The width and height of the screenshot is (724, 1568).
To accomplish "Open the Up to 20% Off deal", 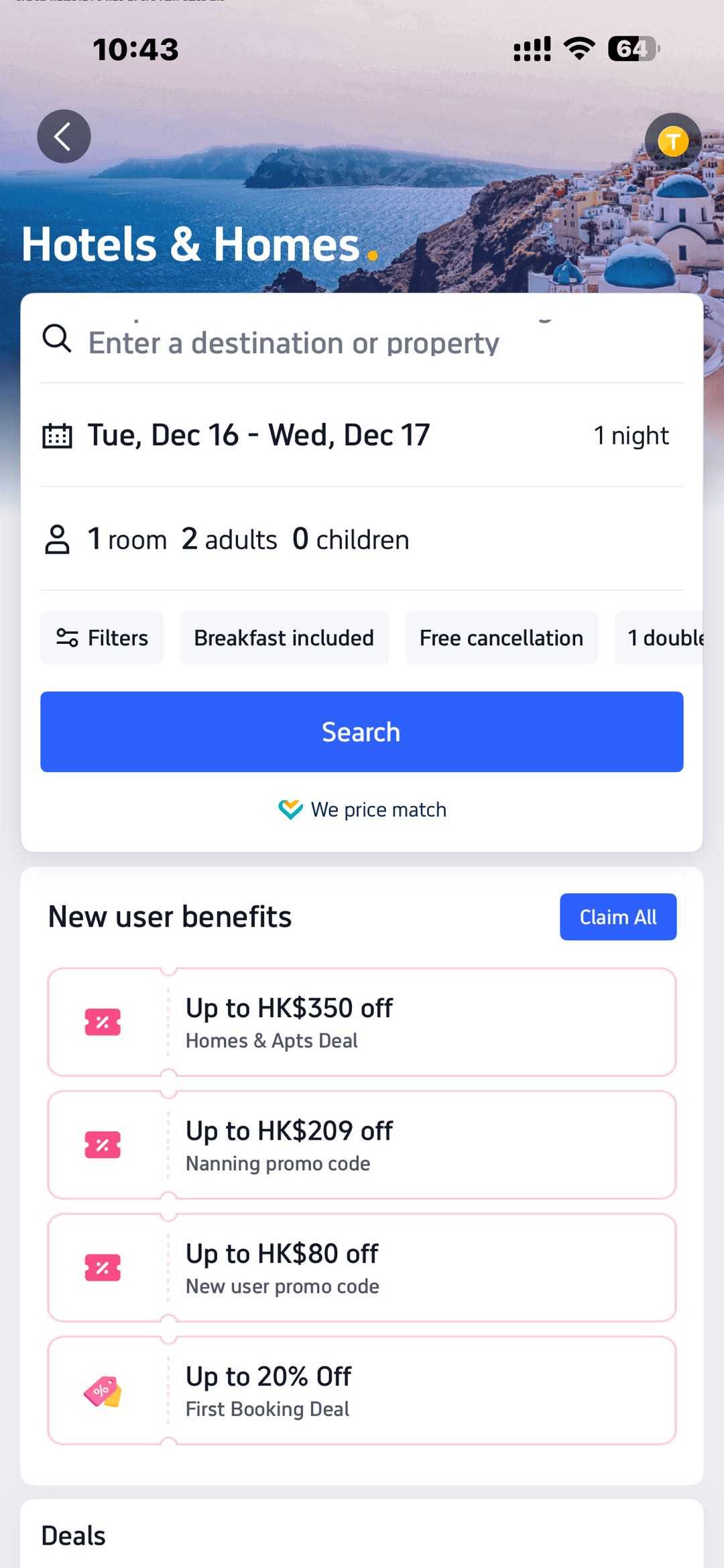I will pyautogui.click(x=362, y=1391).
